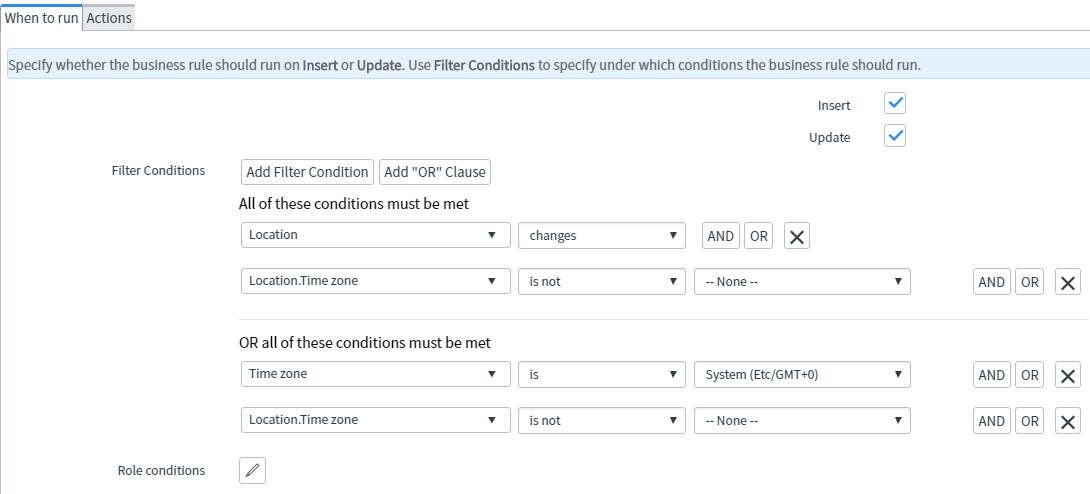The image size is (1090, 494).
Task: Remove first Location.Time zone is not condition
Action: coord(1068,282)
